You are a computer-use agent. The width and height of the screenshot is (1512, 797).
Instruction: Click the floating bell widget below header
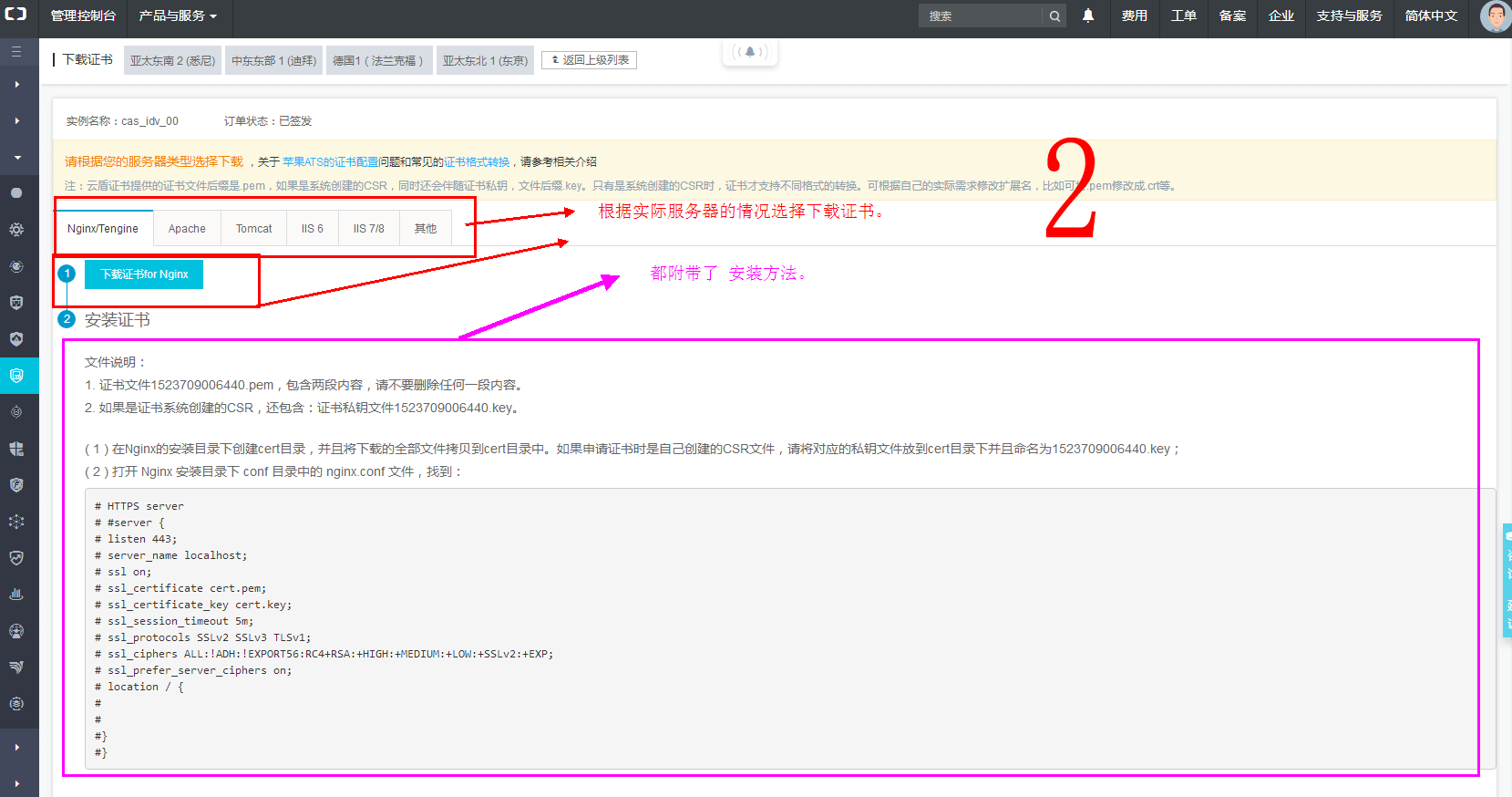(749, 52)
